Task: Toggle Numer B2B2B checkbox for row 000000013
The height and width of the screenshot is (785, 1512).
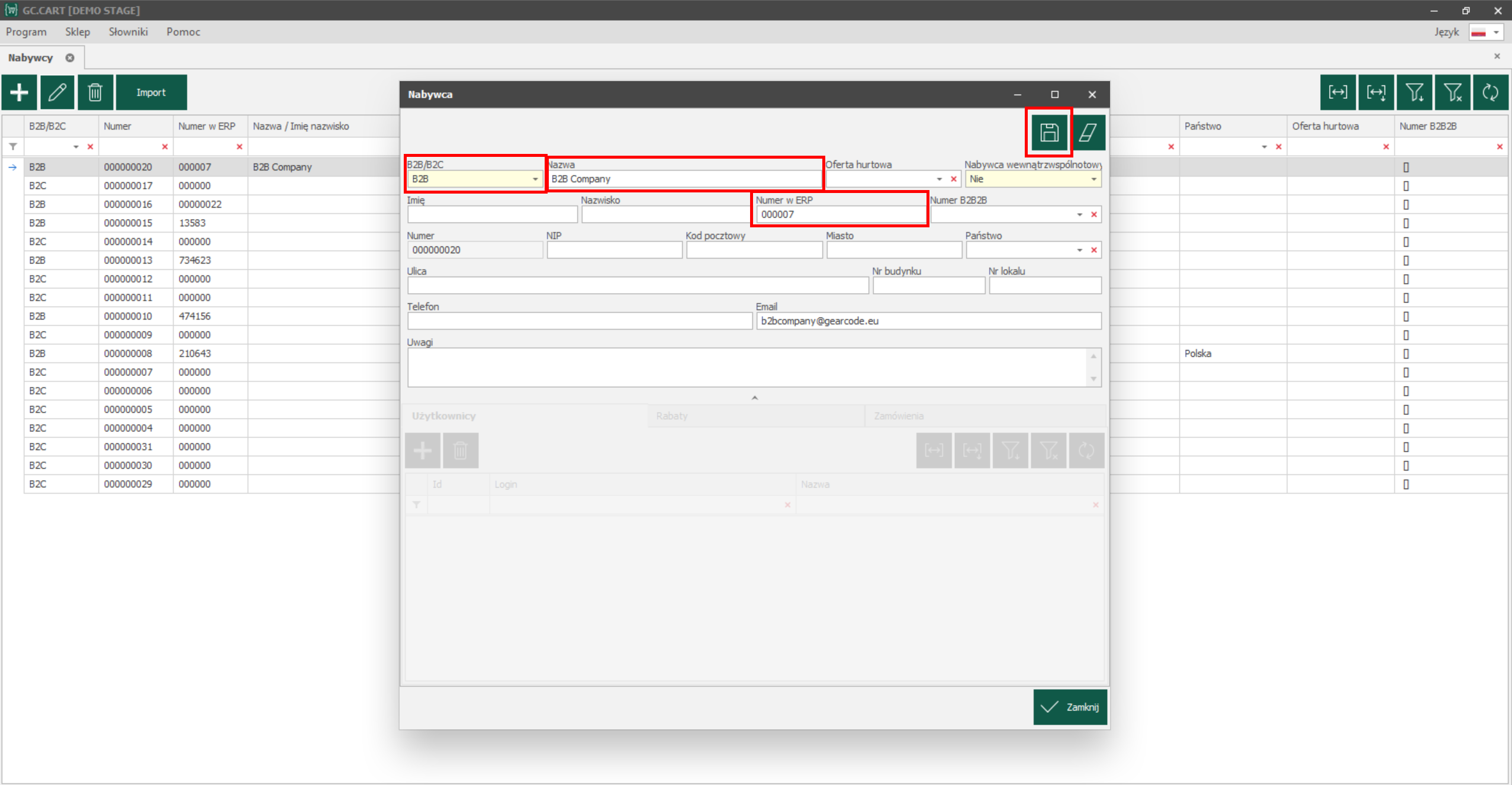Action: (x=1406, y=260)
